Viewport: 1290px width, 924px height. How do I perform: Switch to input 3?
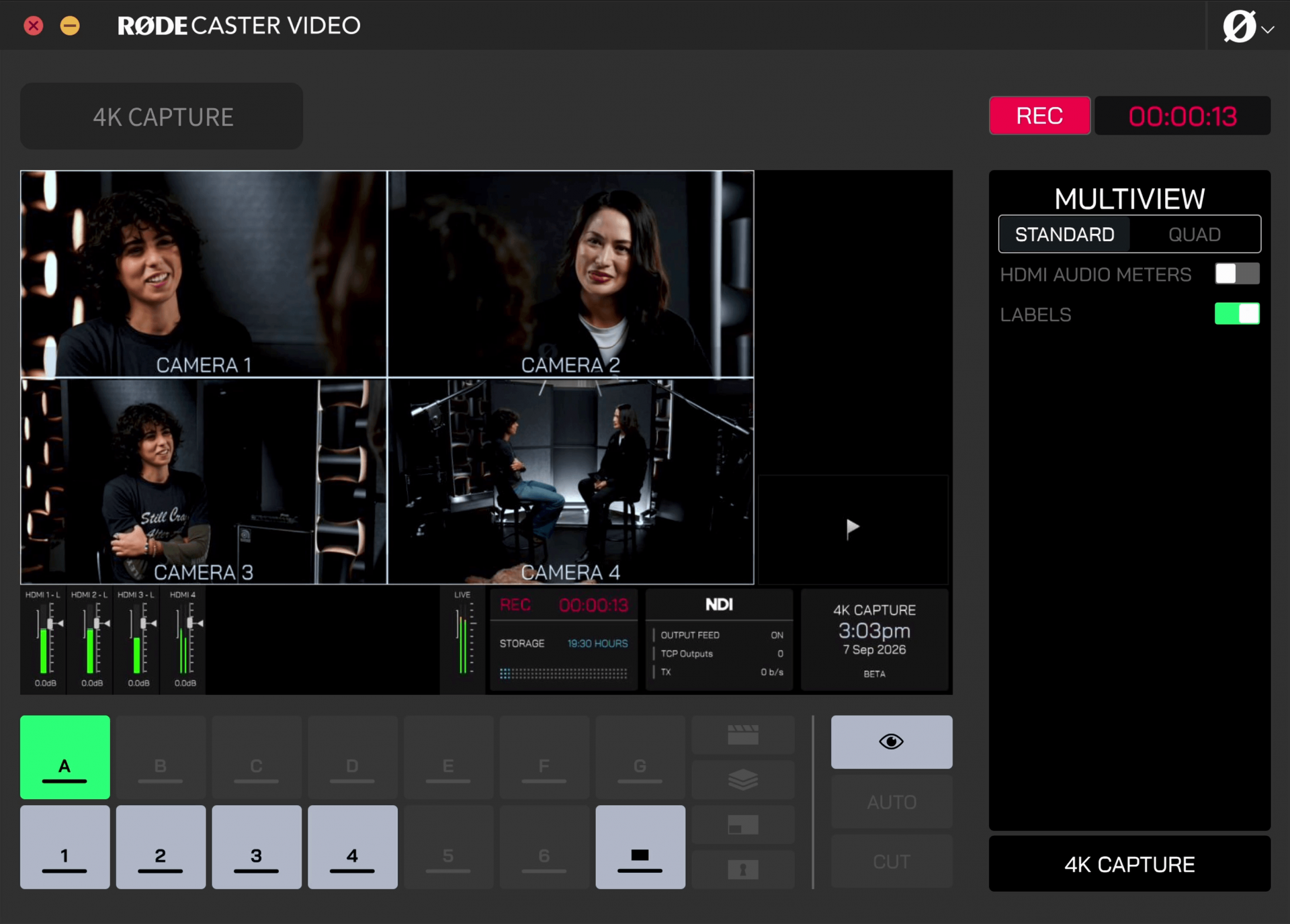[x=257, y=847]
